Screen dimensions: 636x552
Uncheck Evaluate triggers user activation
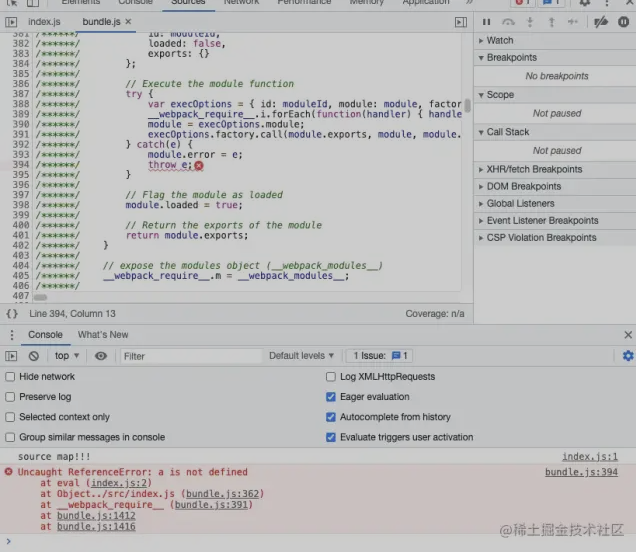coord(331,437)
